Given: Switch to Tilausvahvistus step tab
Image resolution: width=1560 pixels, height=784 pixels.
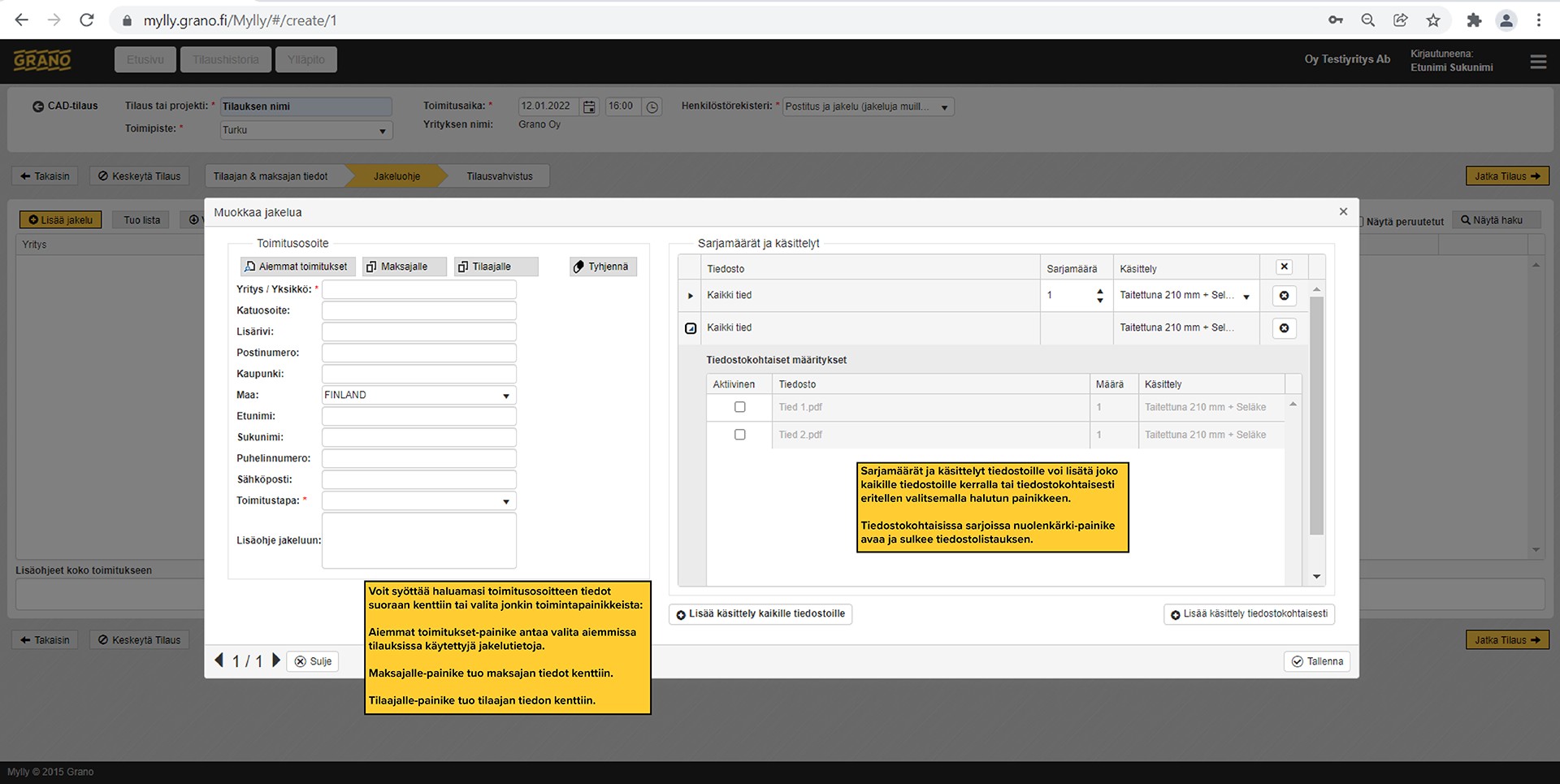Looking at the screenshot, I should (499, 176).
